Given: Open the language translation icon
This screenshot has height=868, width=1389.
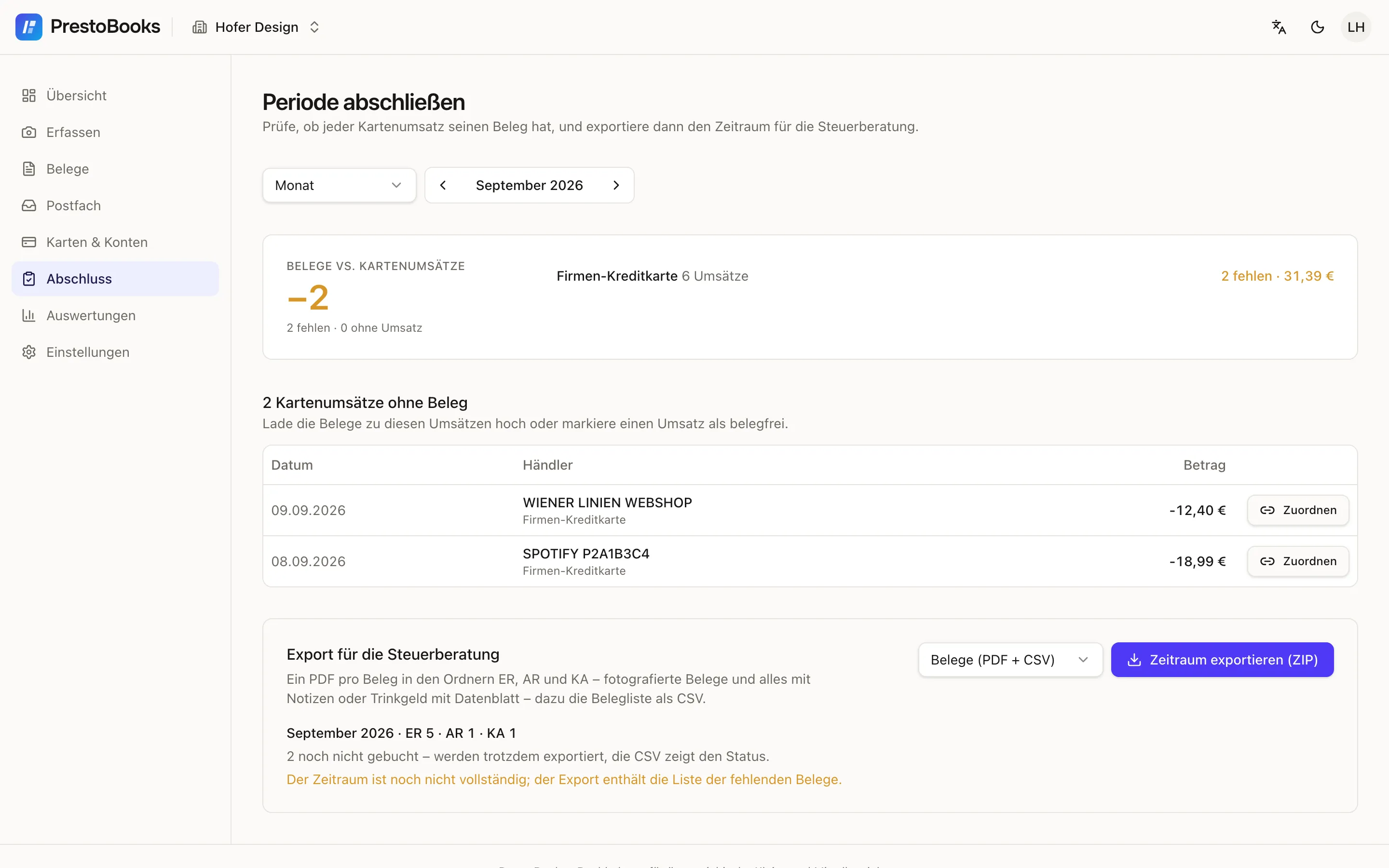Looking at the screenshot, I should [x=1279, y=27].
